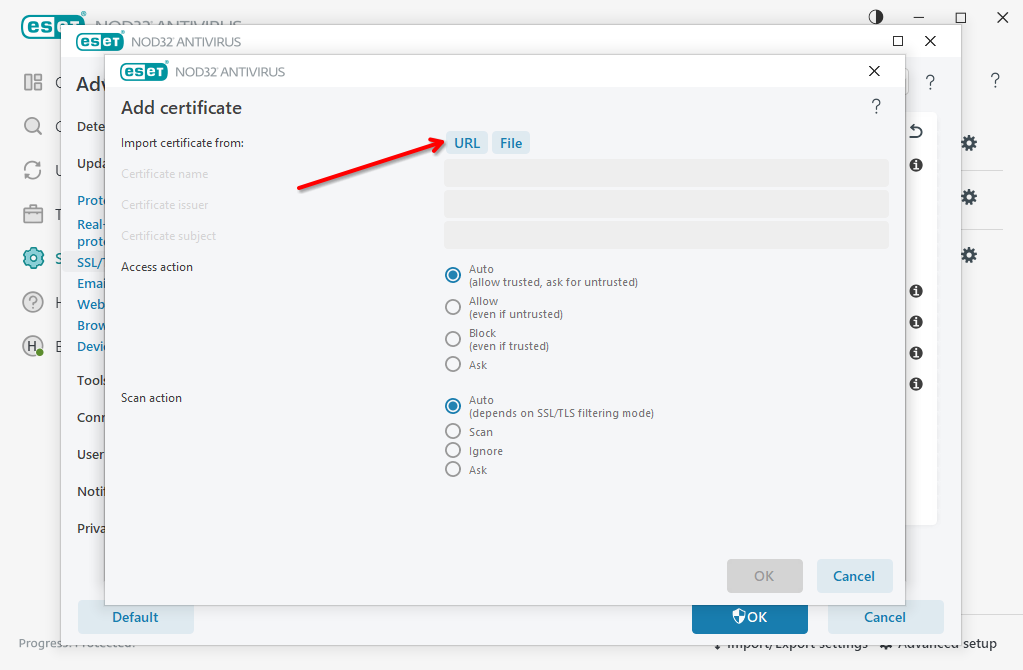The height and width of the screenshot is (670, 1023).
Task: Open Privacy settings section in setup tree
Action: (x=91, y=528)
